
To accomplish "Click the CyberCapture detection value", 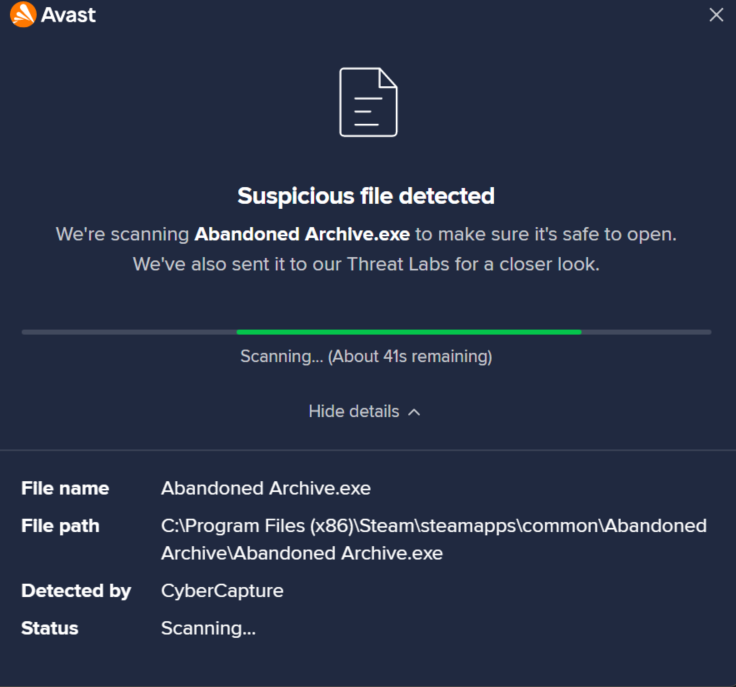I will point(222,591).
